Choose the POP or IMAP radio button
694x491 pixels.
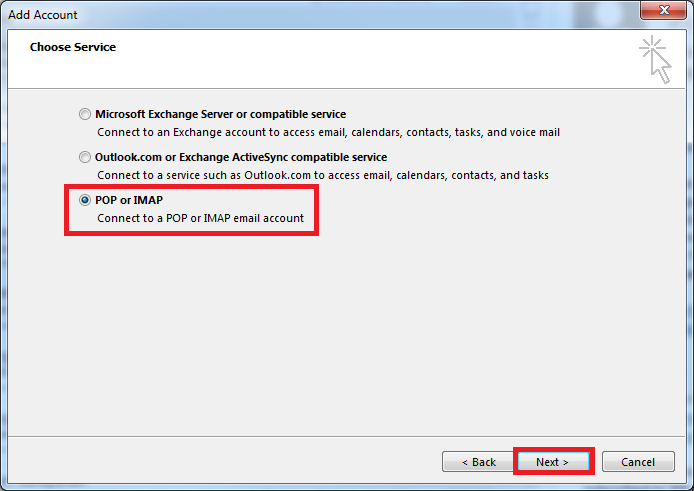(x=85, y=200)
